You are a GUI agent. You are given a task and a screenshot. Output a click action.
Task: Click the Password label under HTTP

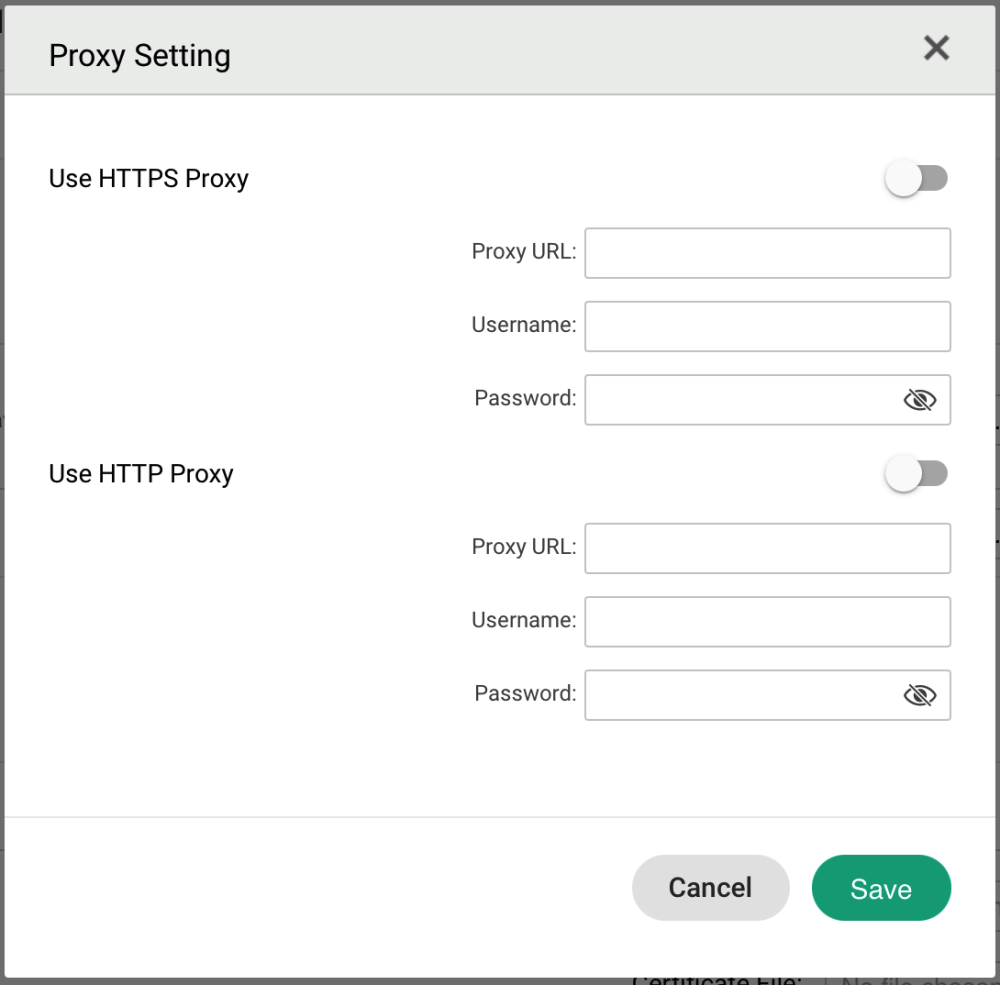(525, 694)
